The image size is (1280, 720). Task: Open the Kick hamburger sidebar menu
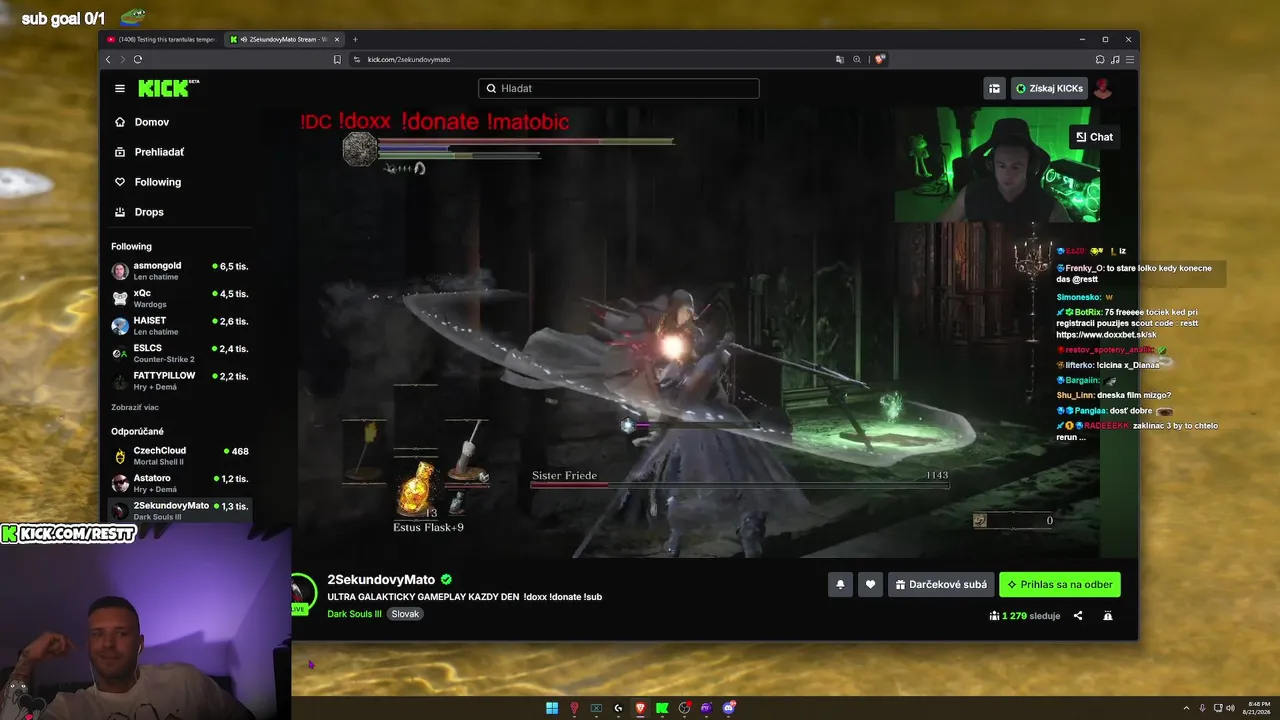click(x=120, y=88)
